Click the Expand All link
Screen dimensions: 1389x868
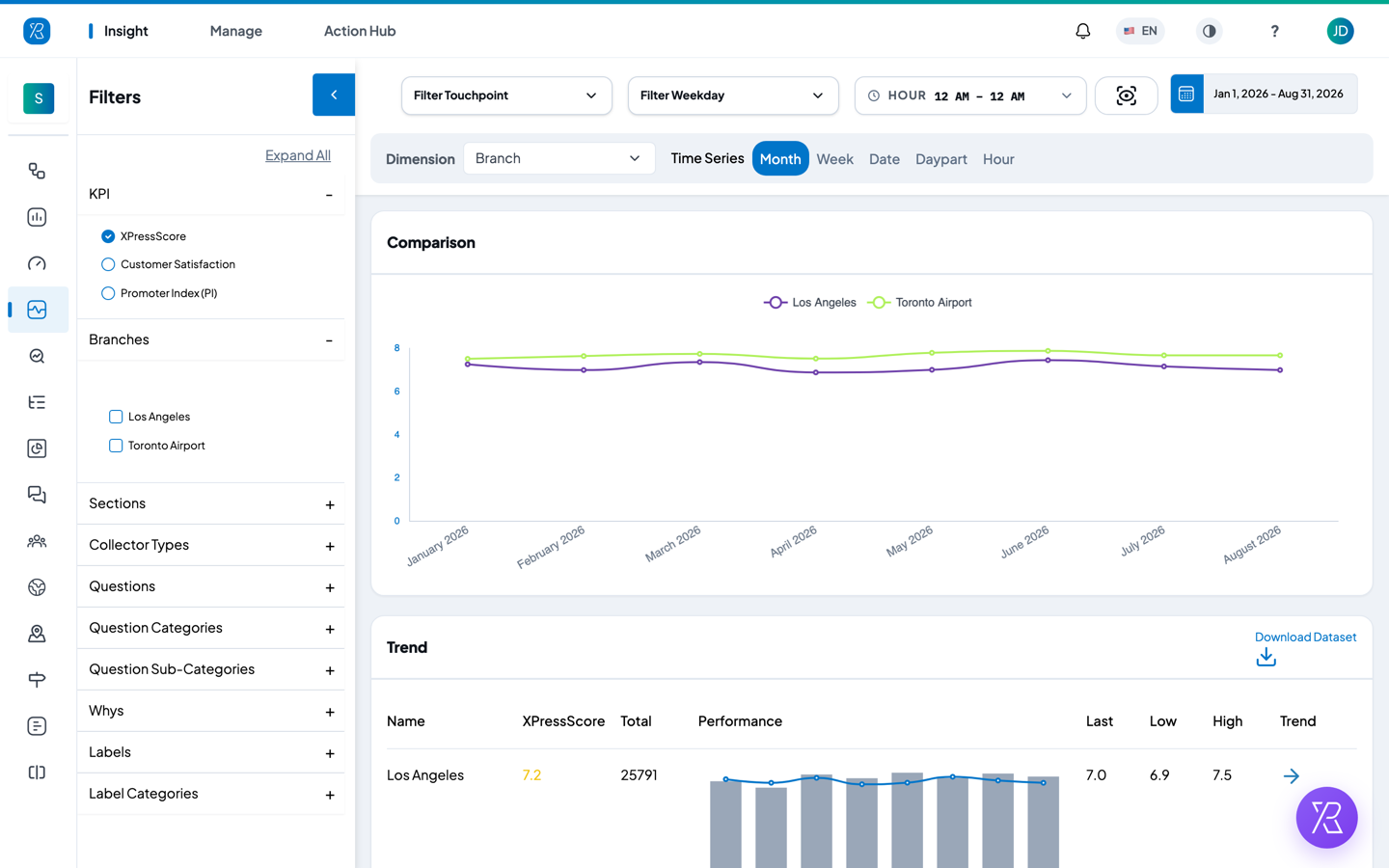298,155
